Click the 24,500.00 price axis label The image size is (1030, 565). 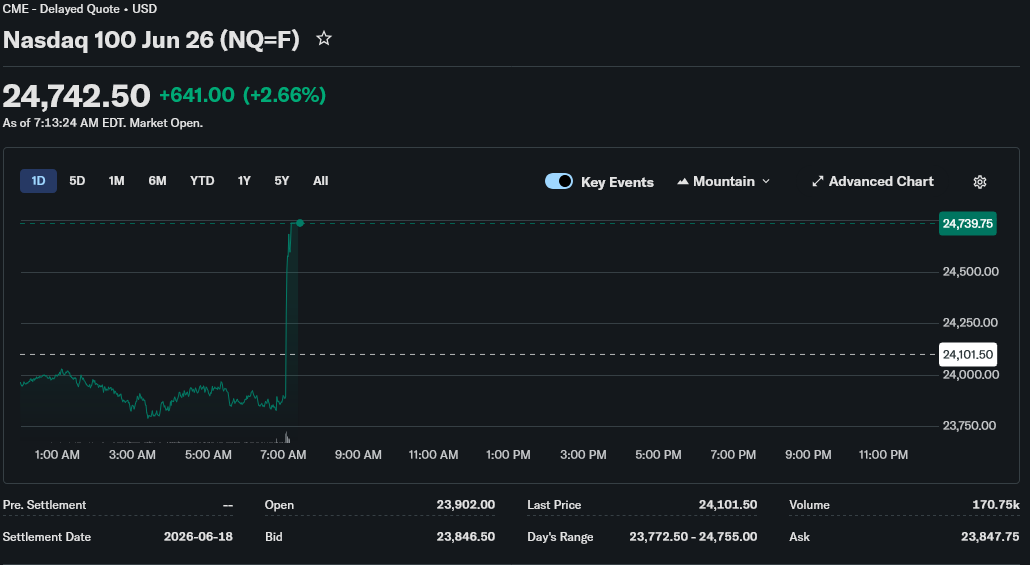pyautogui.click(x=970, y=271)
